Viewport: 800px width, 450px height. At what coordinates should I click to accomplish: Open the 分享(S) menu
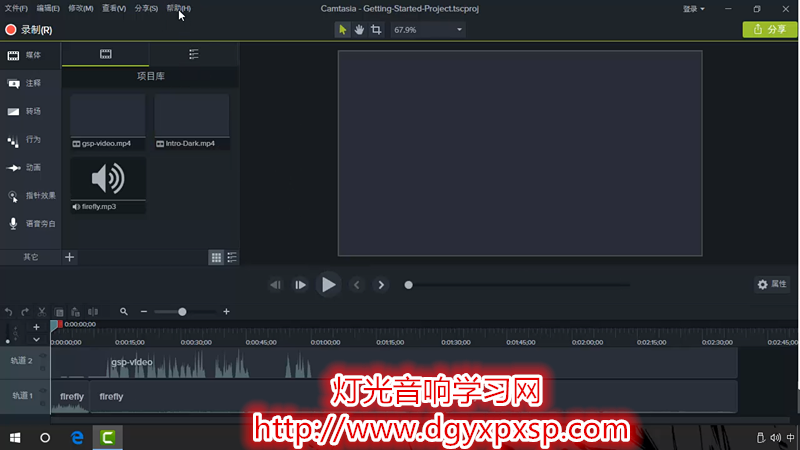click(146, 8)
